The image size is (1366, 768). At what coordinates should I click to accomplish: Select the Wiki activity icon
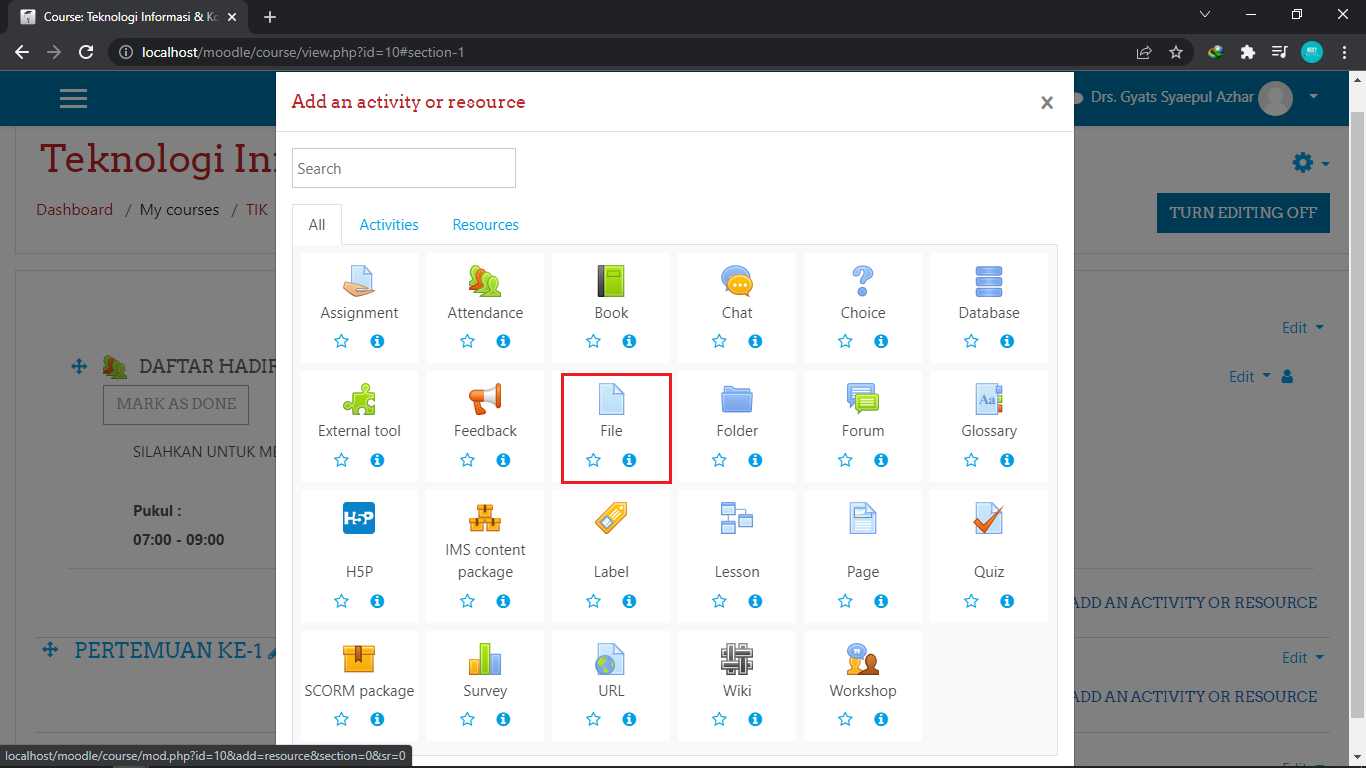737,659
